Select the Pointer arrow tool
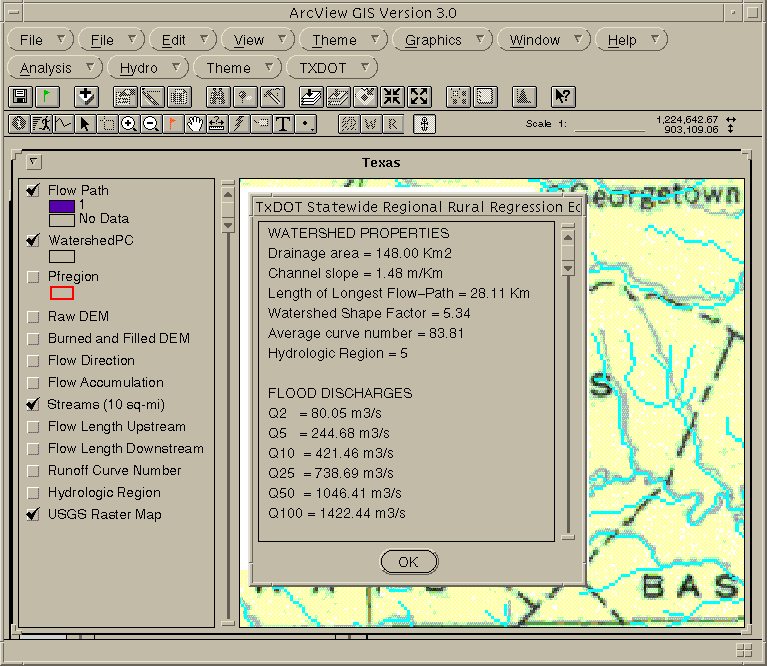 pyautogui.click(x=85, y=124)
